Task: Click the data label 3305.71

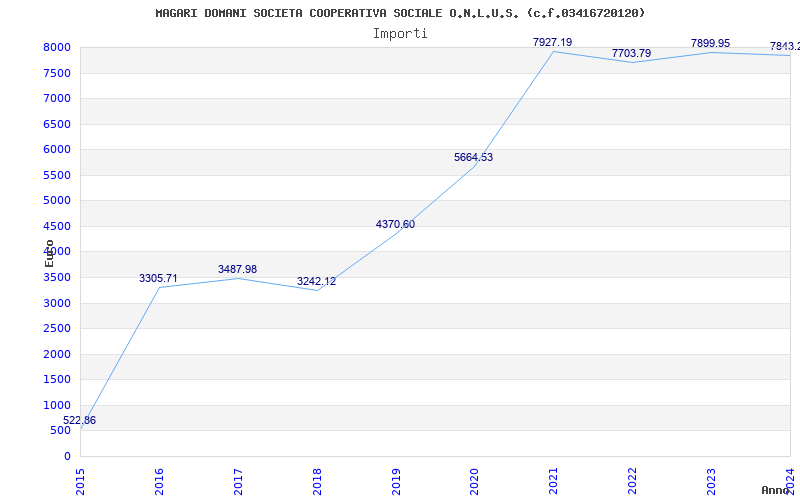Action: 158,278
